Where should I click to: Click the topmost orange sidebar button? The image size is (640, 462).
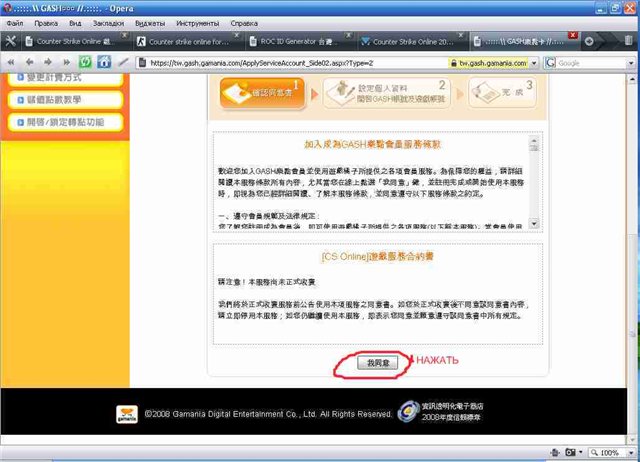[x=65, y=79]
